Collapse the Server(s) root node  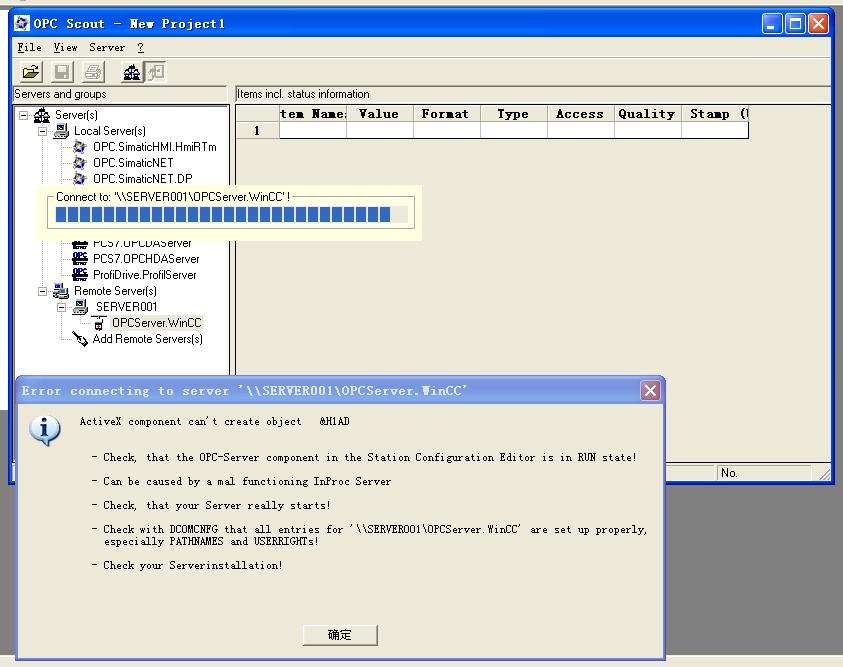(24, 115)
